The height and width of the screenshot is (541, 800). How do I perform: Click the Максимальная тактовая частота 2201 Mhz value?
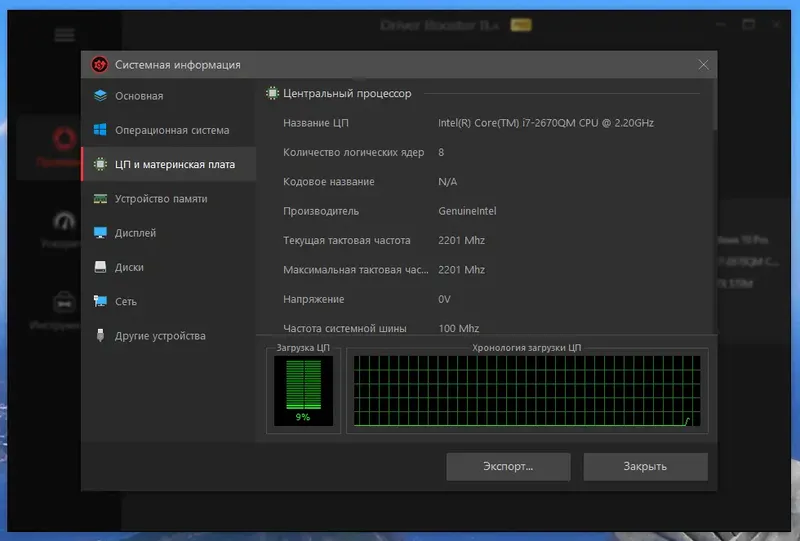tap(461, 269)
